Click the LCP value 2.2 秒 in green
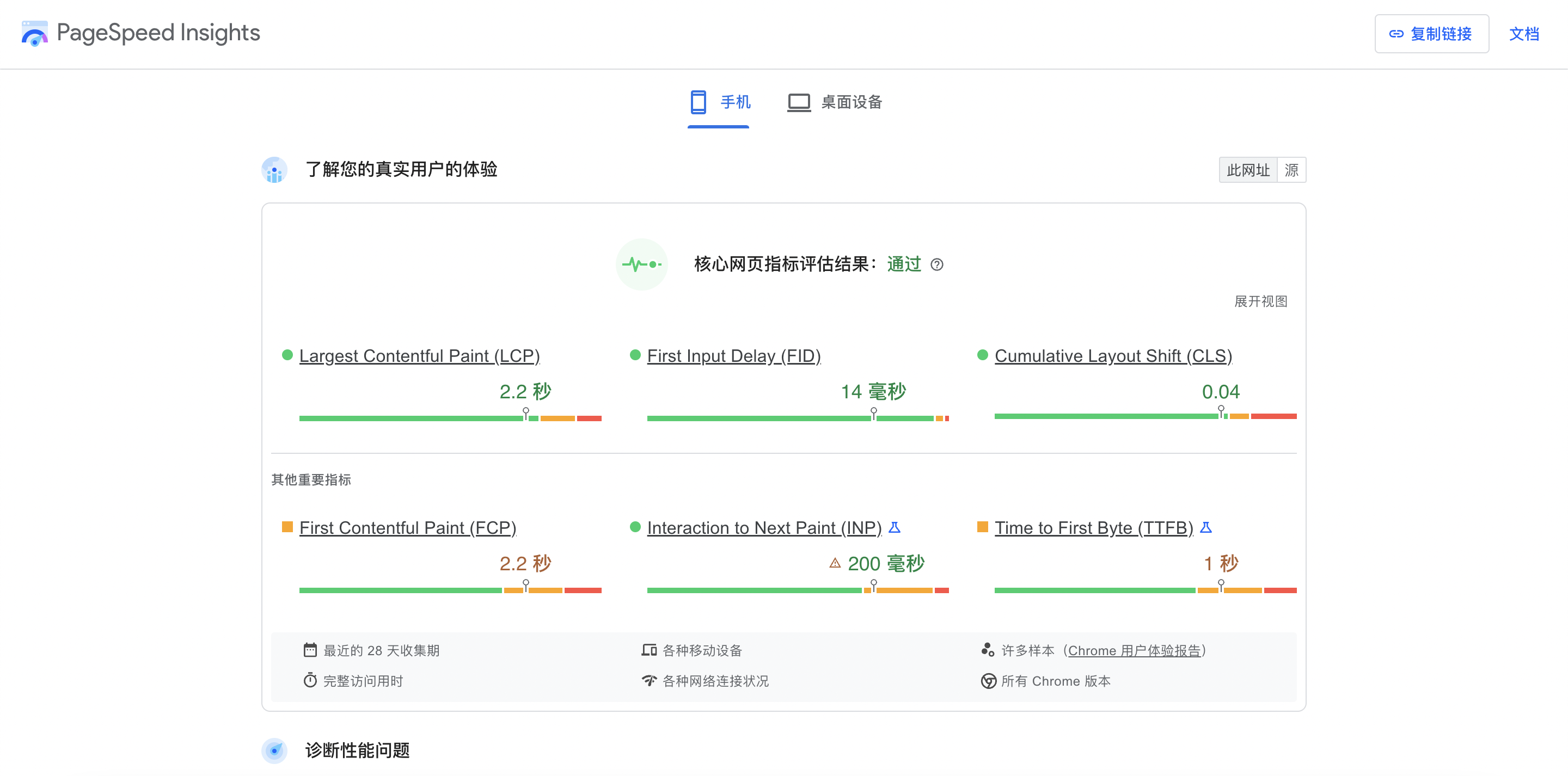 click(525, 391)
